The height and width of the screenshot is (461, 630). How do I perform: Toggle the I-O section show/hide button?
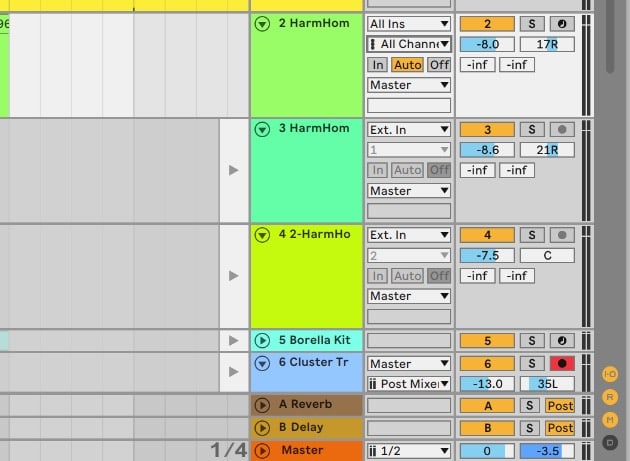click(x=610, y=375)
